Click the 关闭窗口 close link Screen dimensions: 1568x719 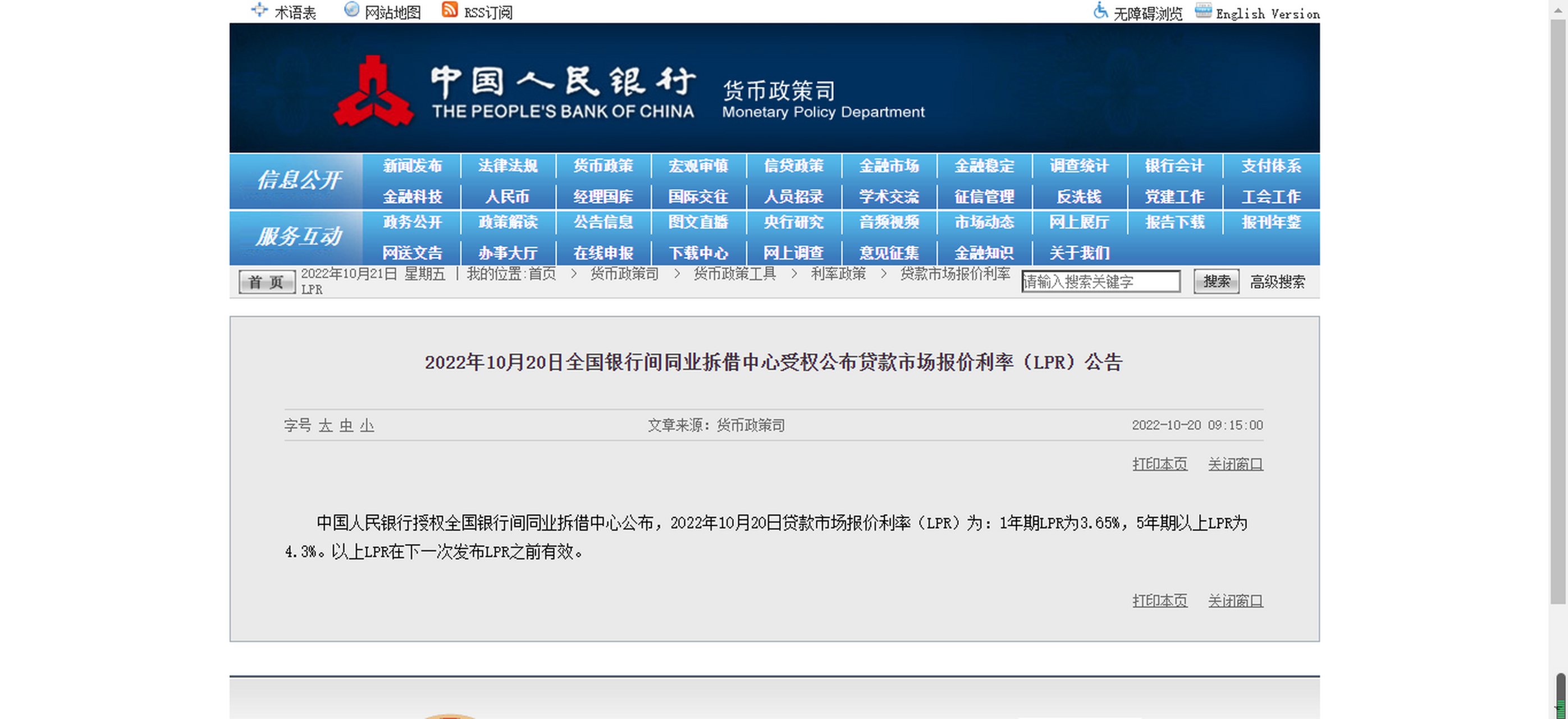1235,464
